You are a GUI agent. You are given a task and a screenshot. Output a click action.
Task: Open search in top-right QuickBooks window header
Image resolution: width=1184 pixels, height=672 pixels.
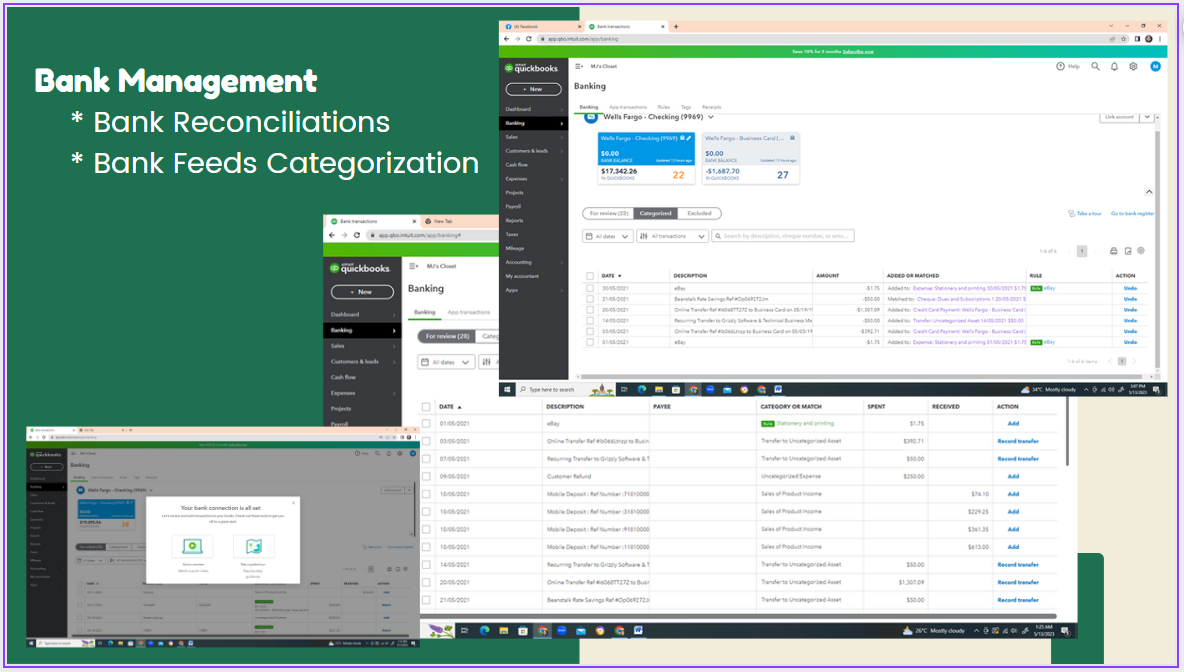coord(1095,66)
